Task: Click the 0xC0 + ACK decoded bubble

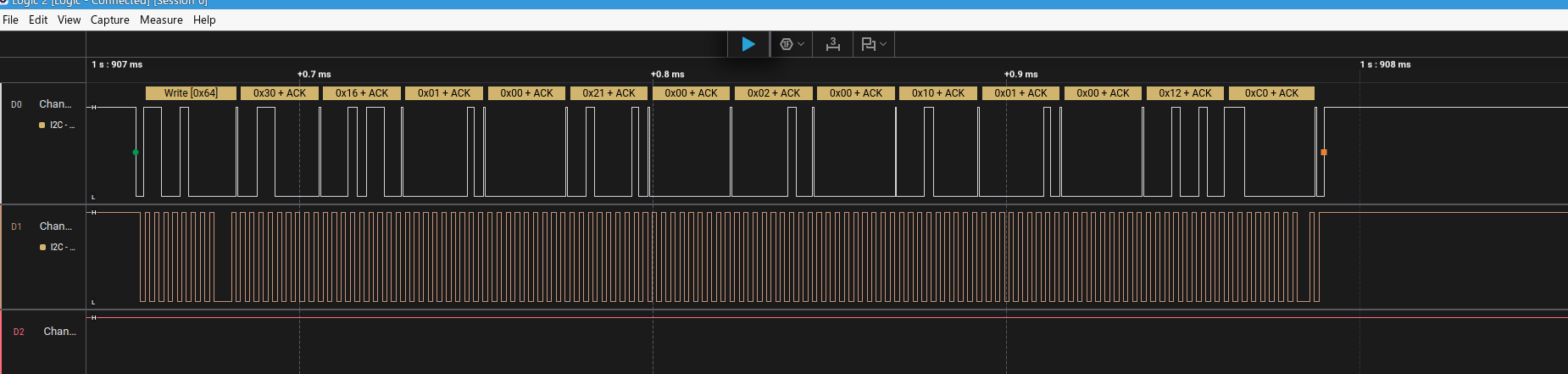Action: click(1271, 93)
